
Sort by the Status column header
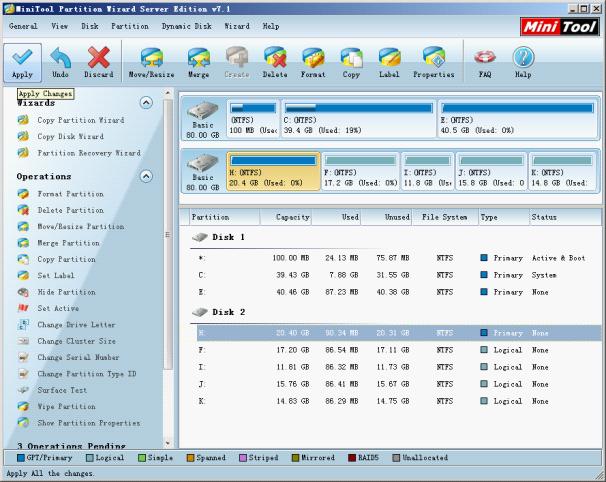(x=565, y=217)
